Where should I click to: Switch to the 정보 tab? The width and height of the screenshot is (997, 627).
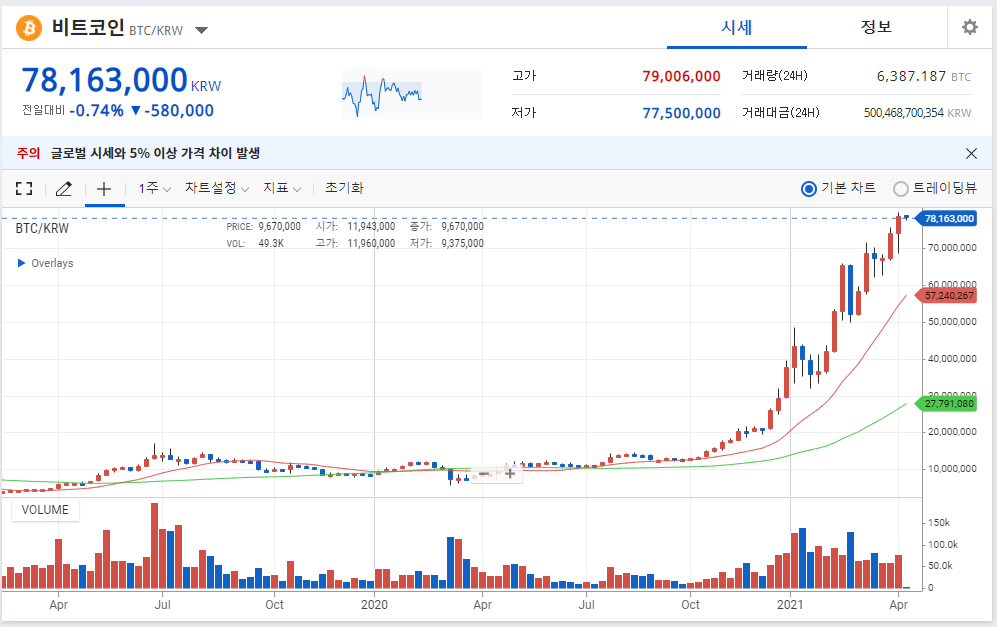[x=876, y=27]
